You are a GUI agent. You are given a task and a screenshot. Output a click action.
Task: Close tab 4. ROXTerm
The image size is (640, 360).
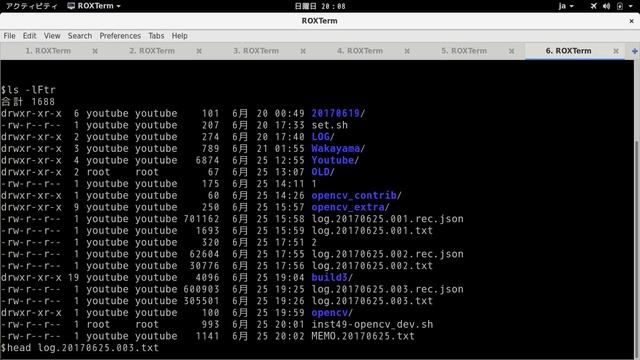(x=407, y=51)
